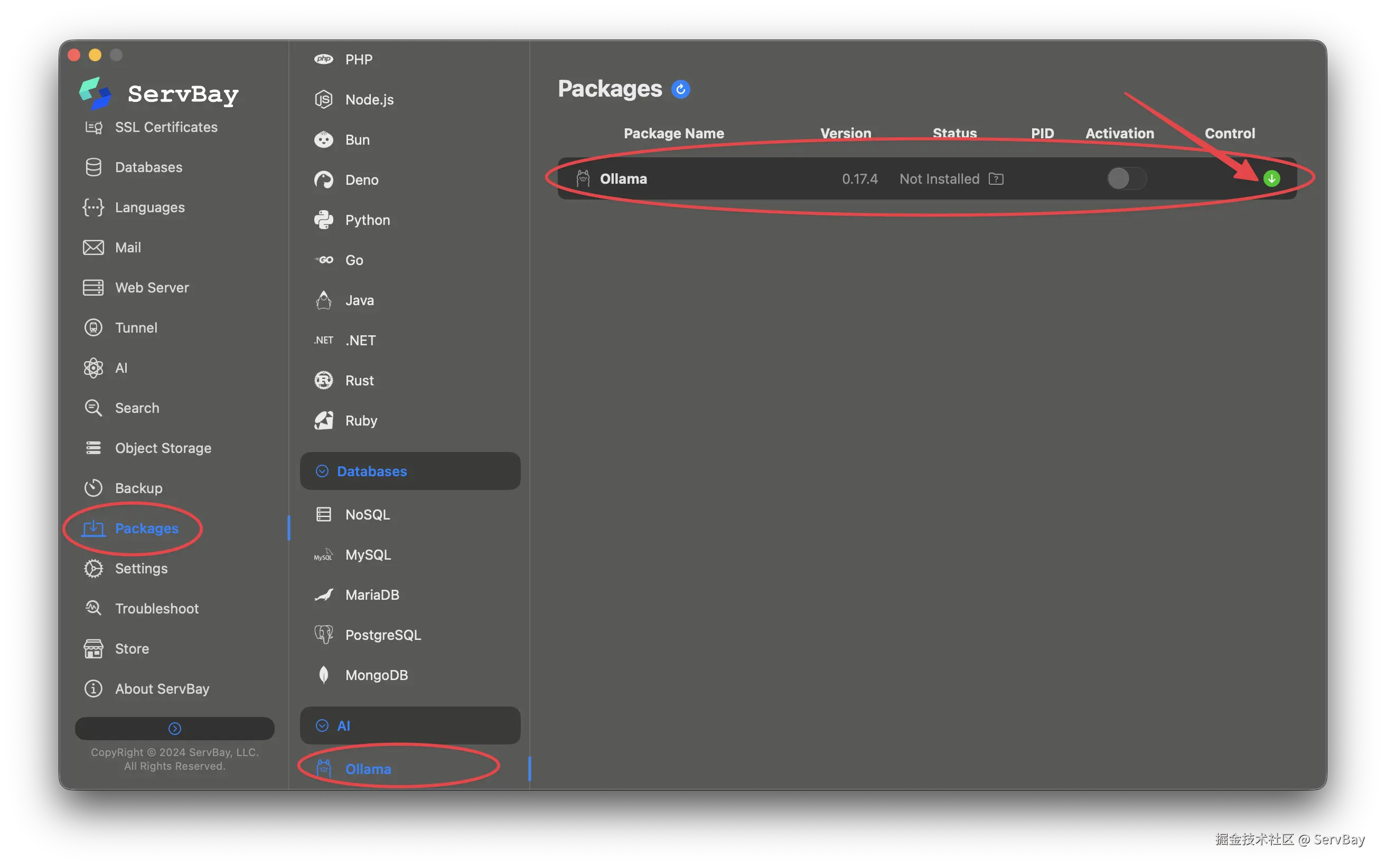Open the PostgreSQL package list
The image size is (1386, 868).
coord(382,635)
